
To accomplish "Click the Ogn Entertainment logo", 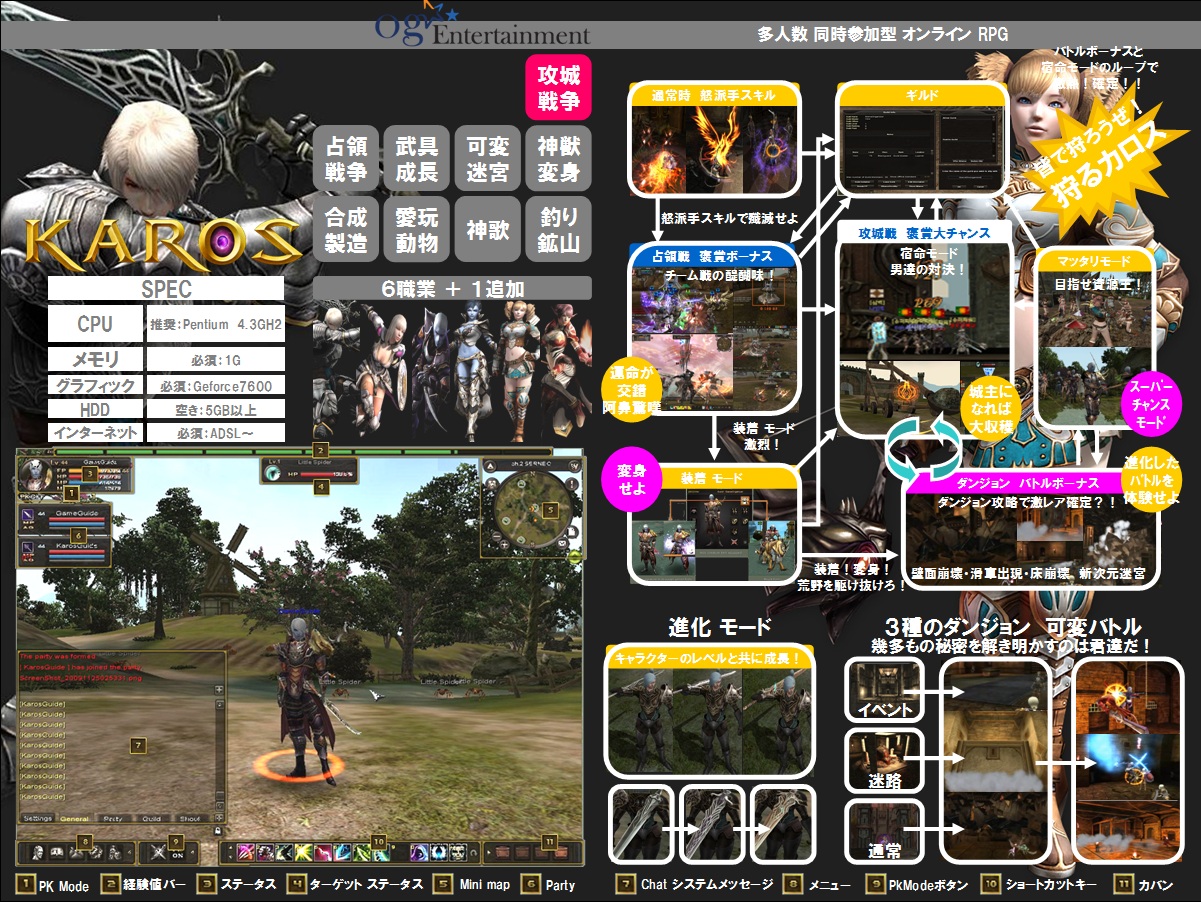I will tap(482, 27).
